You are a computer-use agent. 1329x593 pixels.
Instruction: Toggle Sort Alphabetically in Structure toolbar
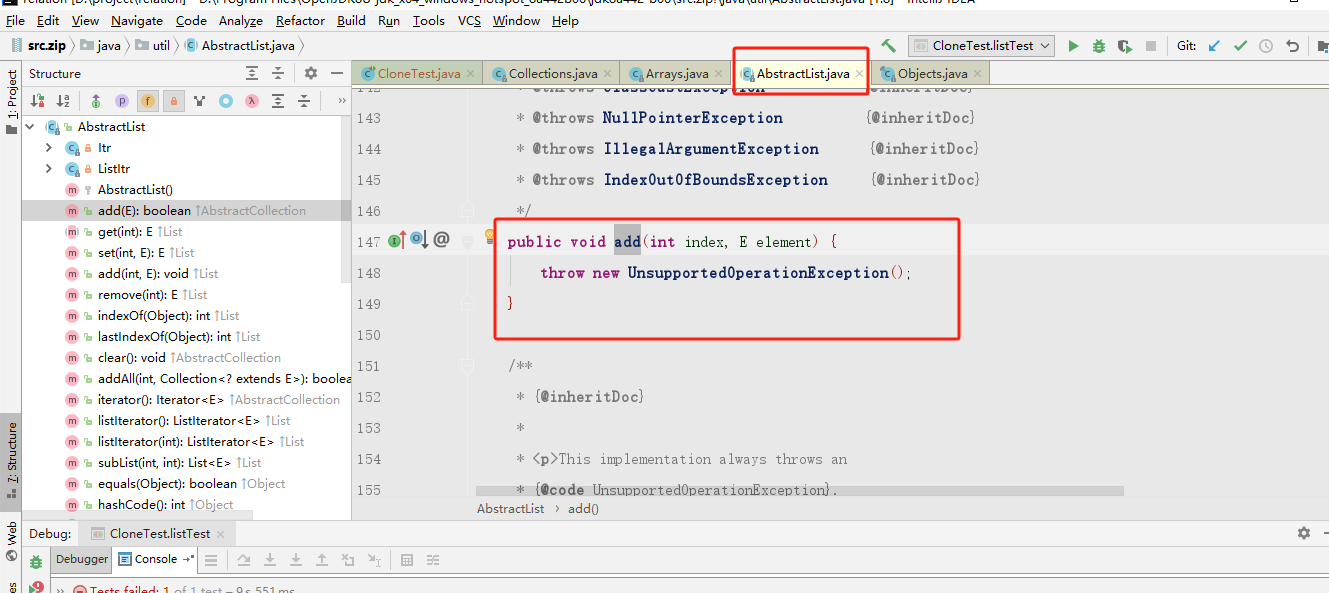coord(63,101)
